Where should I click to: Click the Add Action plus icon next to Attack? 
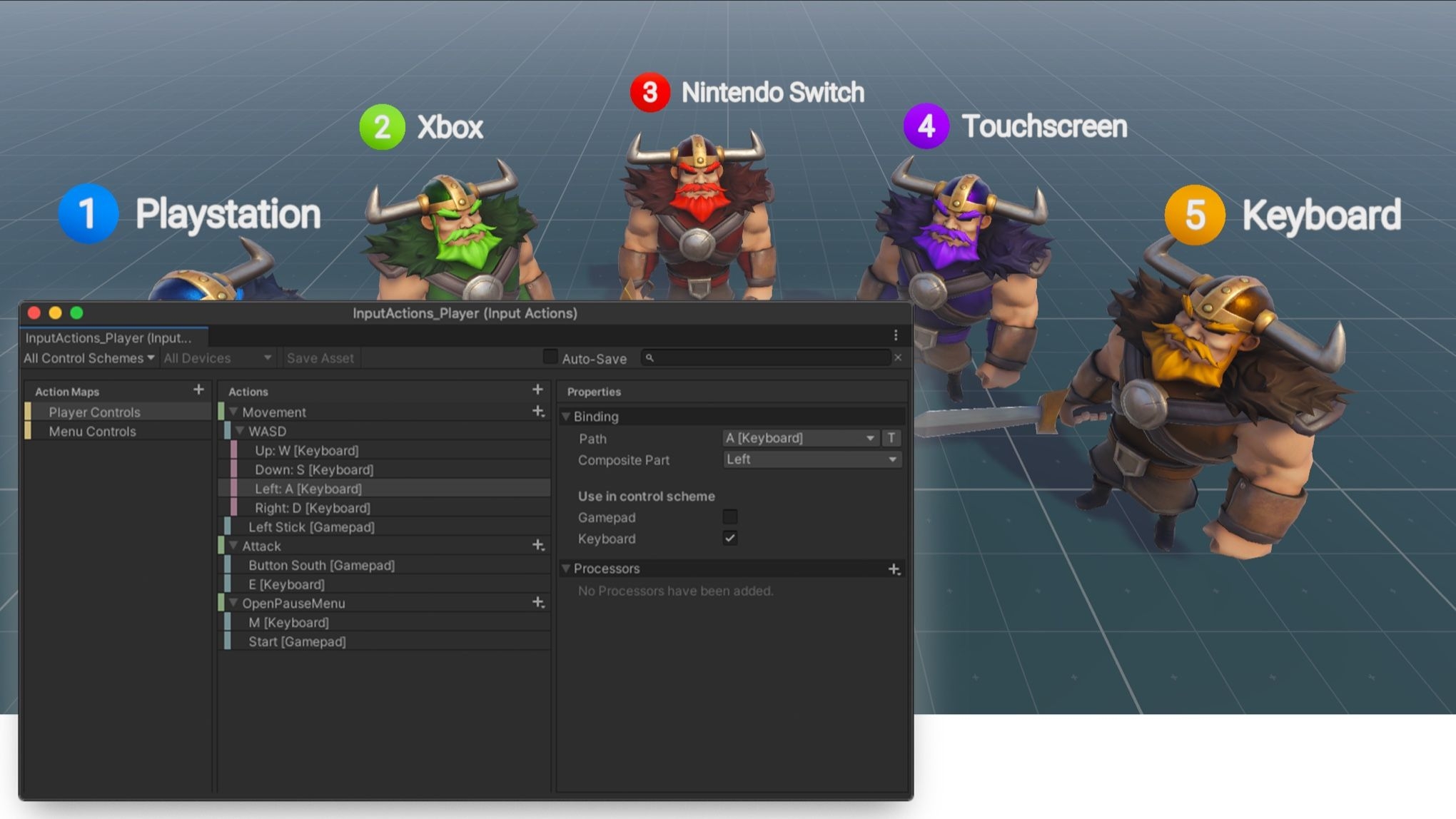pos(536,546)
